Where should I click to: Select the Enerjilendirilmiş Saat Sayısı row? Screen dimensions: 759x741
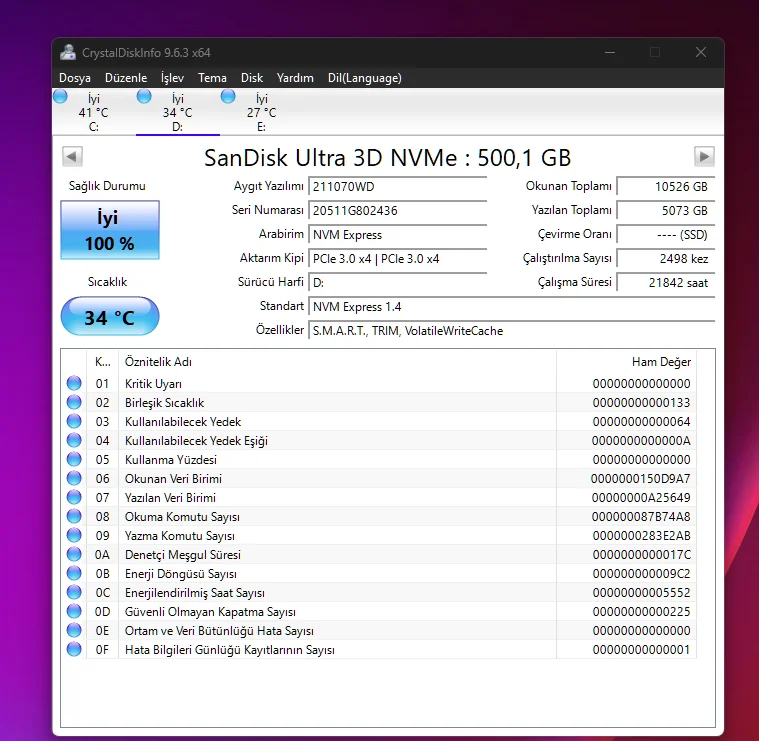[379, 592]
